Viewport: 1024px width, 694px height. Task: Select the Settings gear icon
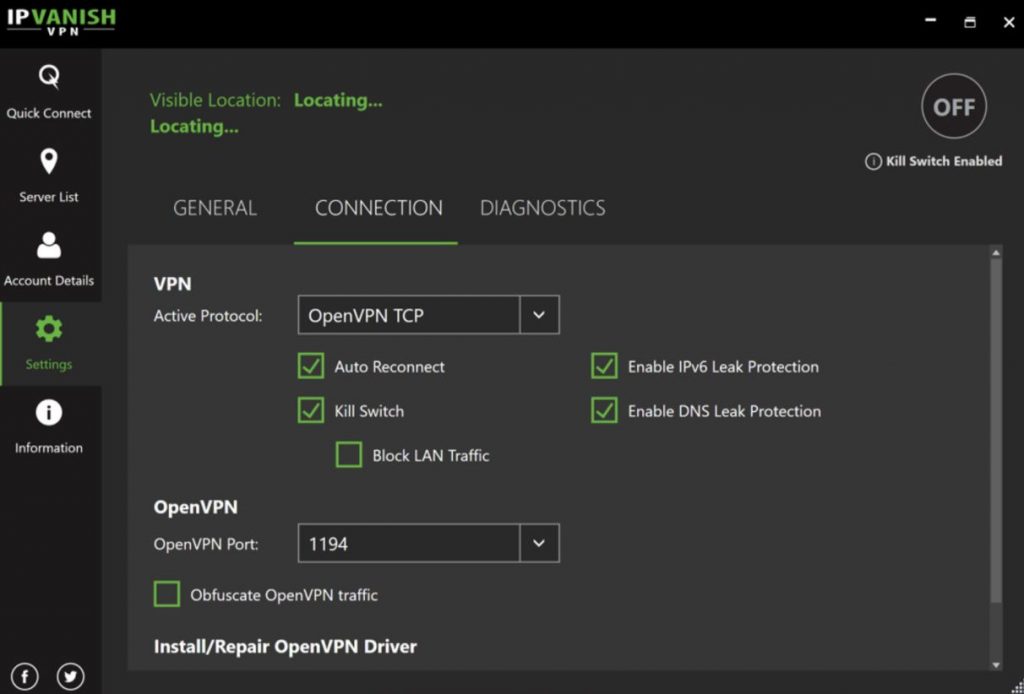point(49,329)
